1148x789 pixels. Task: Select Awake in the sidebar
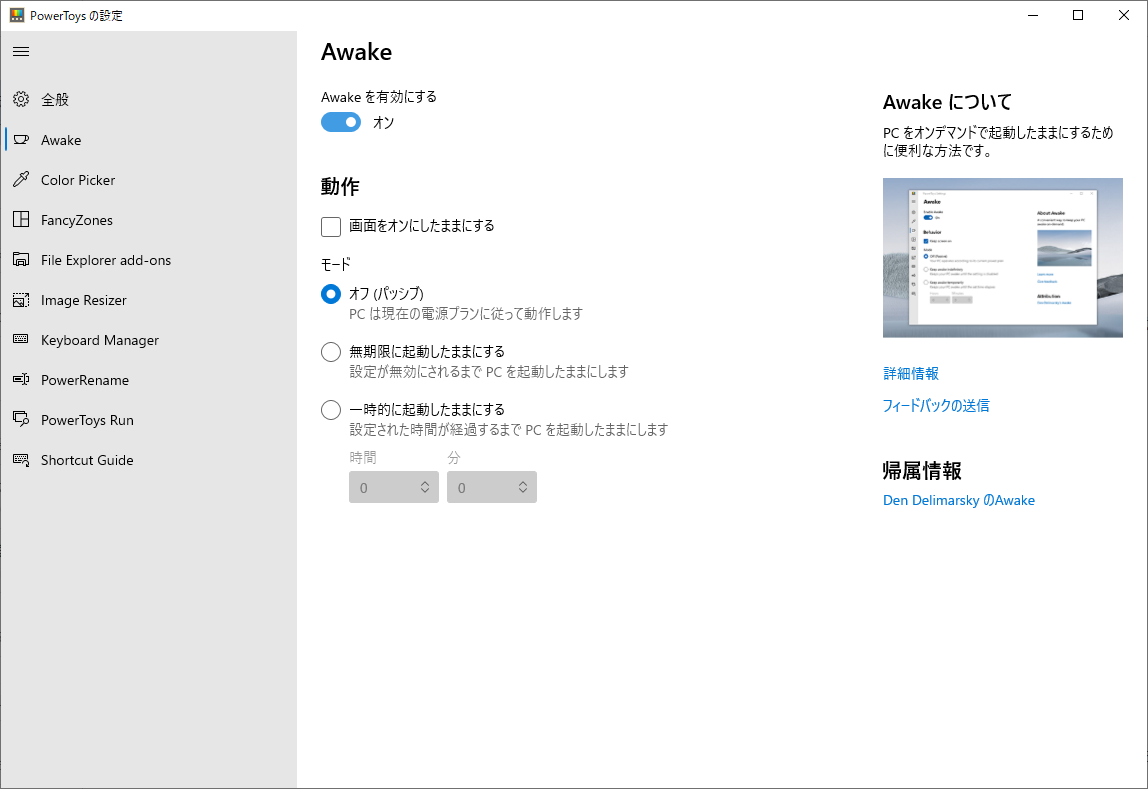click(149, 140)
